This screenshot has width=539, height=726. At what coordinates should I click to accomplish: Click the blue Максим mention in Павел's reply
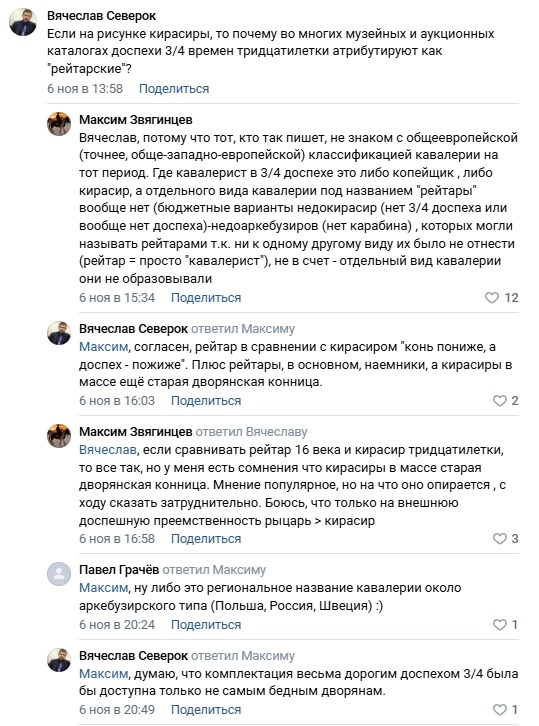(x=103, y=588)
